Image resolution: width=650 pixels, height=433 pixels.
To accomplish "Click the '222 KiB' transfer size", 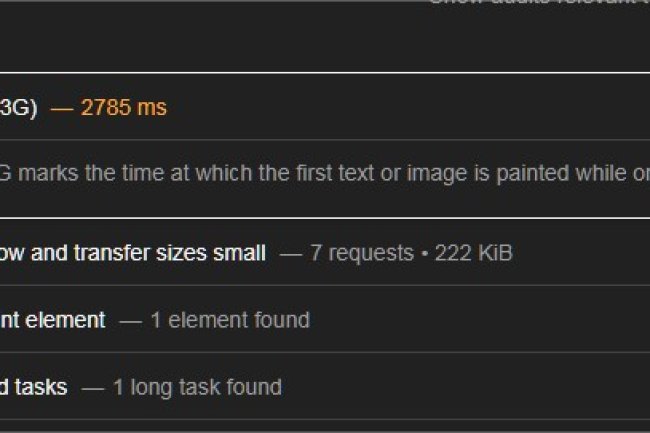I will [473, 253].
